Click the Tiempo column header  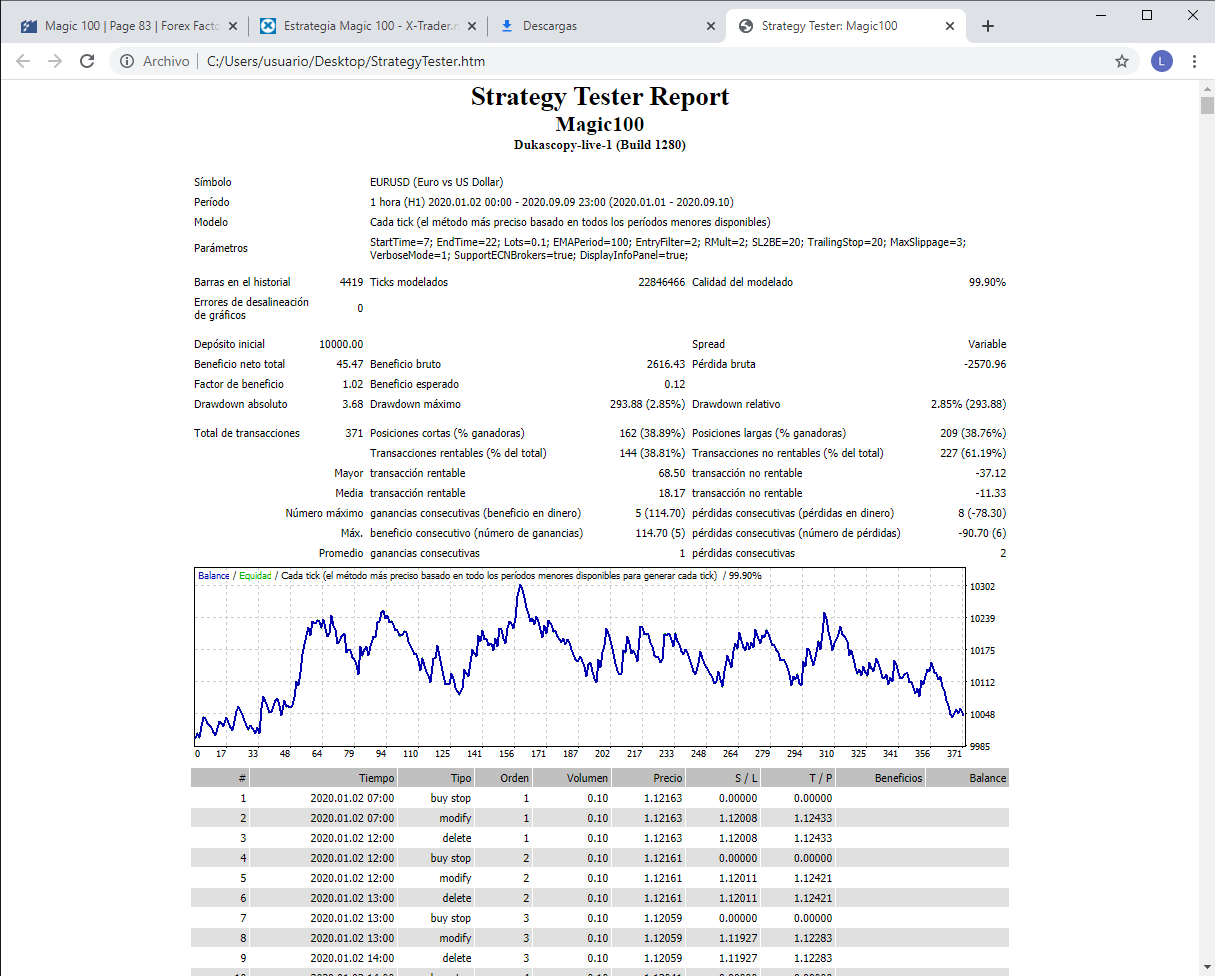coord(376,778)
